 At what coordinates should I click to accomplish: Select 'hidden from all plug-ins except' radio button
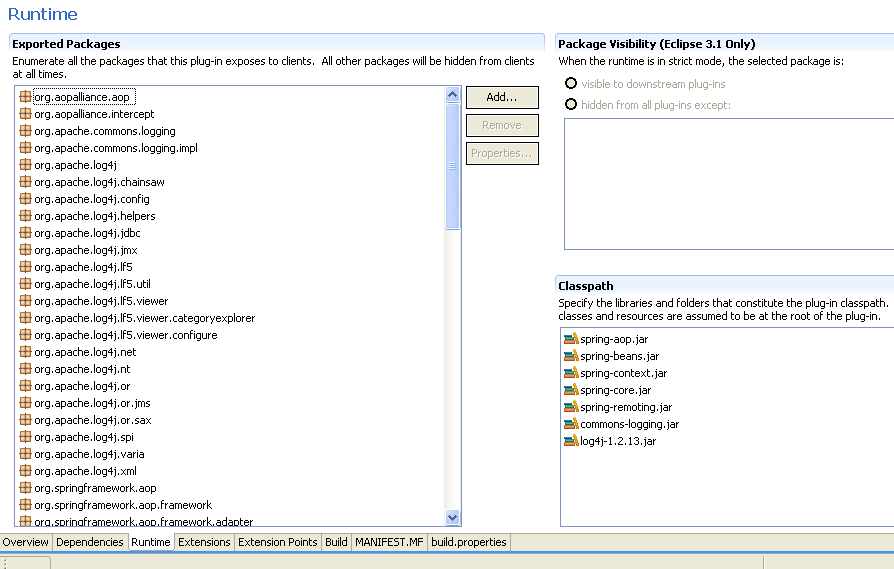coord(571,104)
